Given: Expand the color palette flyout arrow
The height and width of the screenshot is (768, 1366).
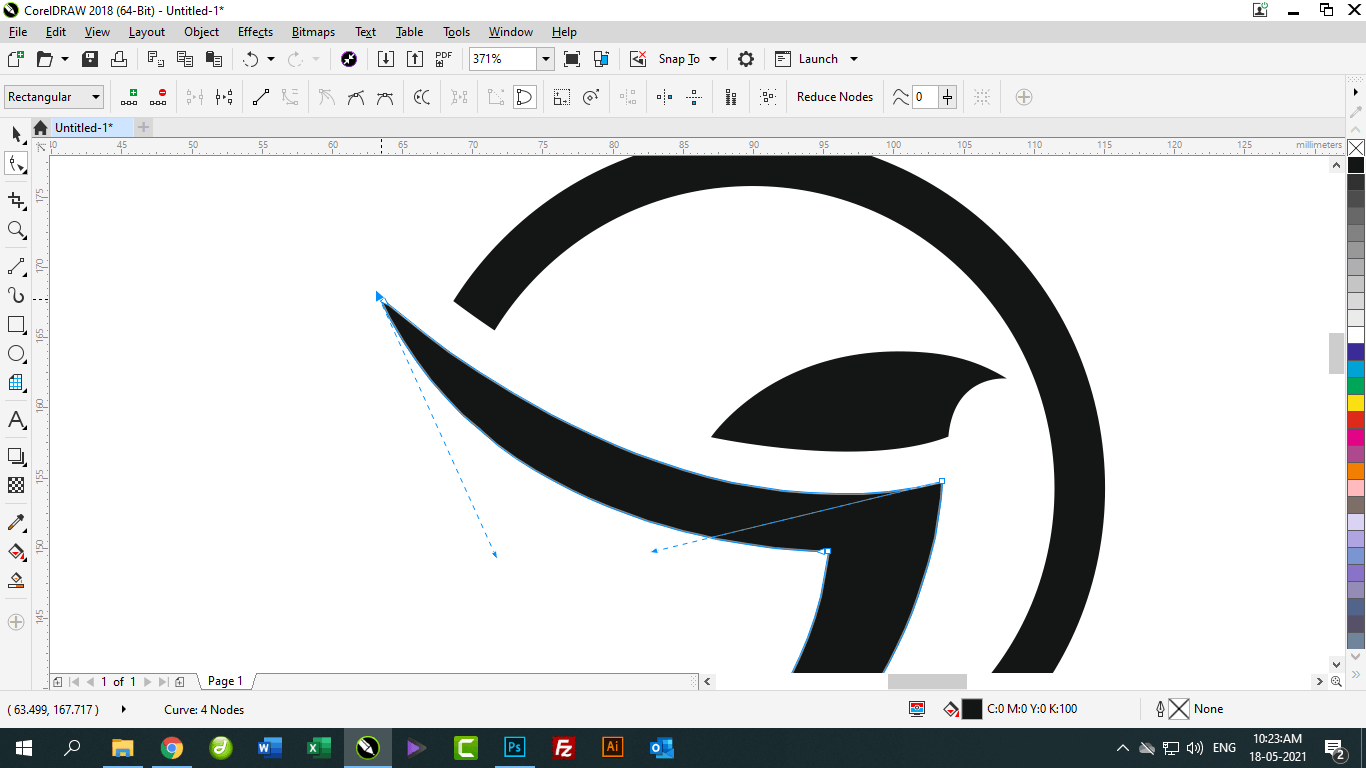Looking at the screenshot, I should (1356, 92).
